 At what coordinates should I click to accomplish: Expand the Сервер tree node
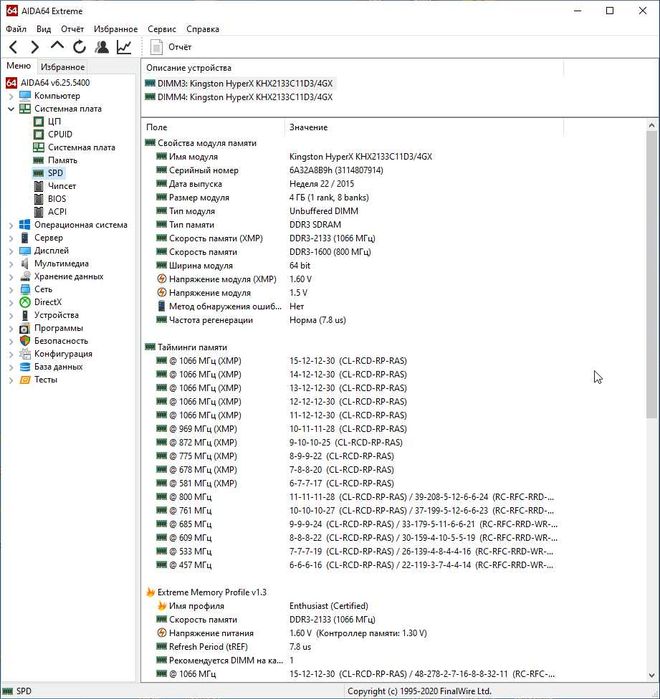[x=11, y=238]
